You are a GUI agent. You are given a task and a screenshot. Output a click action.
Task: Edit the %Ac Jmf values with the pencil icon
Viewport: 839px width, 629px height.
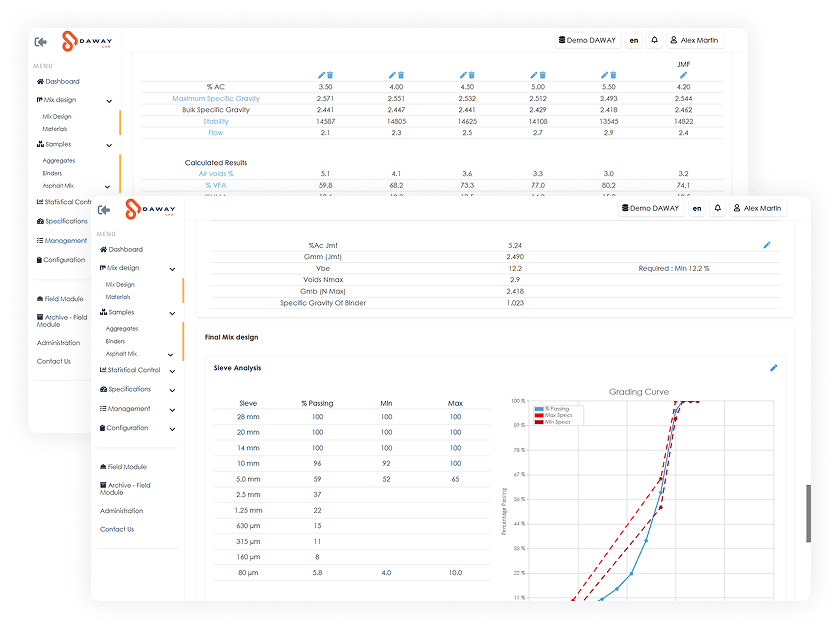767,245
